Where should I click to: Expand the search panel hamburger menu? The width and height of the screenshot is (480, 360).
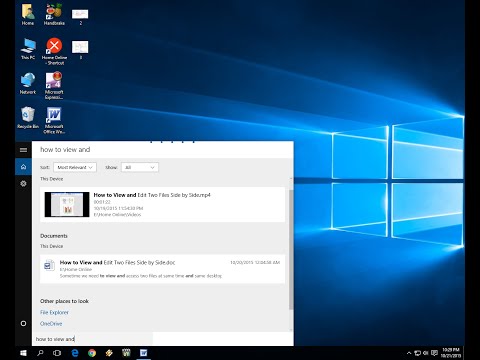[23, 150]
